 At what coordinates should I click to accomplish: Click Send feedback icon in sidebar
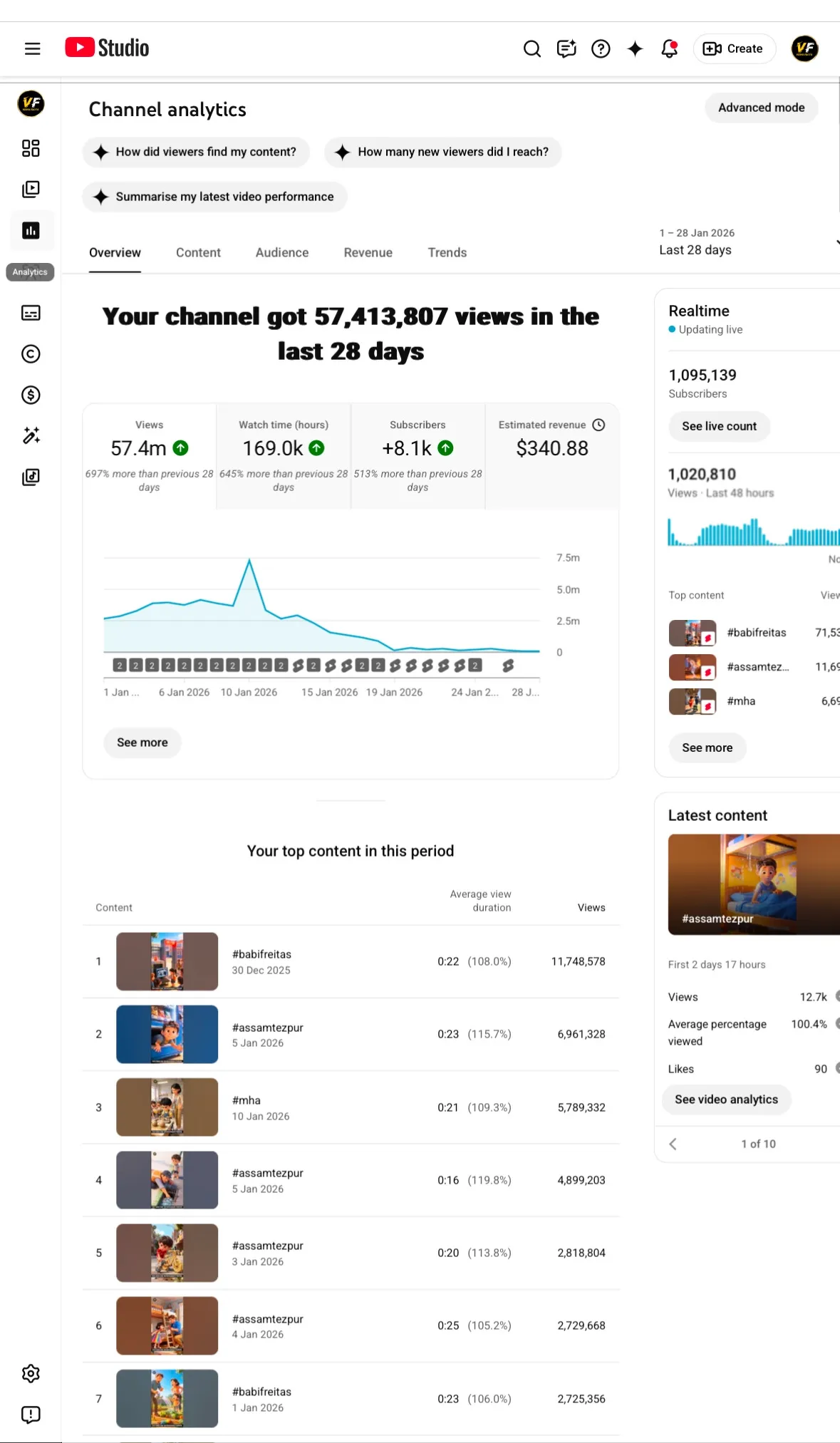[31, 1414]
